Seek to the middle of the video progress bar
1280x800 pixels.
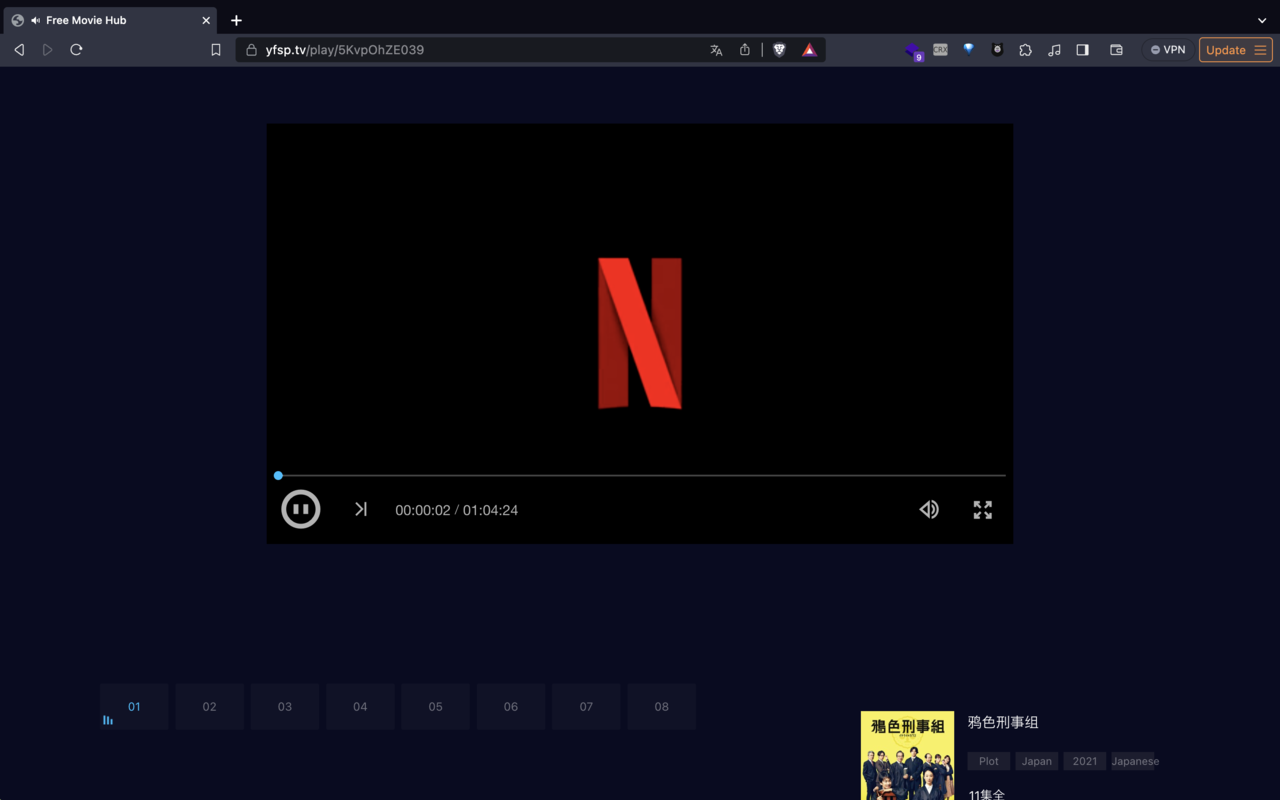point(640,475)
